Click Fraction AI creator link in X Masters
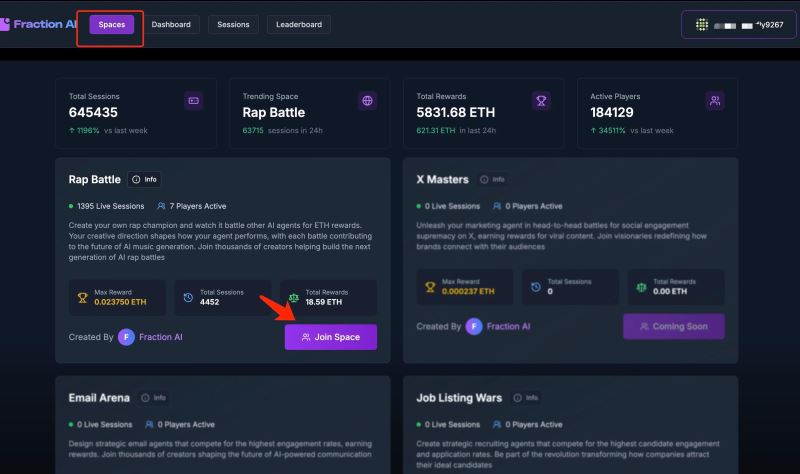Viewport: 800px width, 474px height. [x=508, y=326]
